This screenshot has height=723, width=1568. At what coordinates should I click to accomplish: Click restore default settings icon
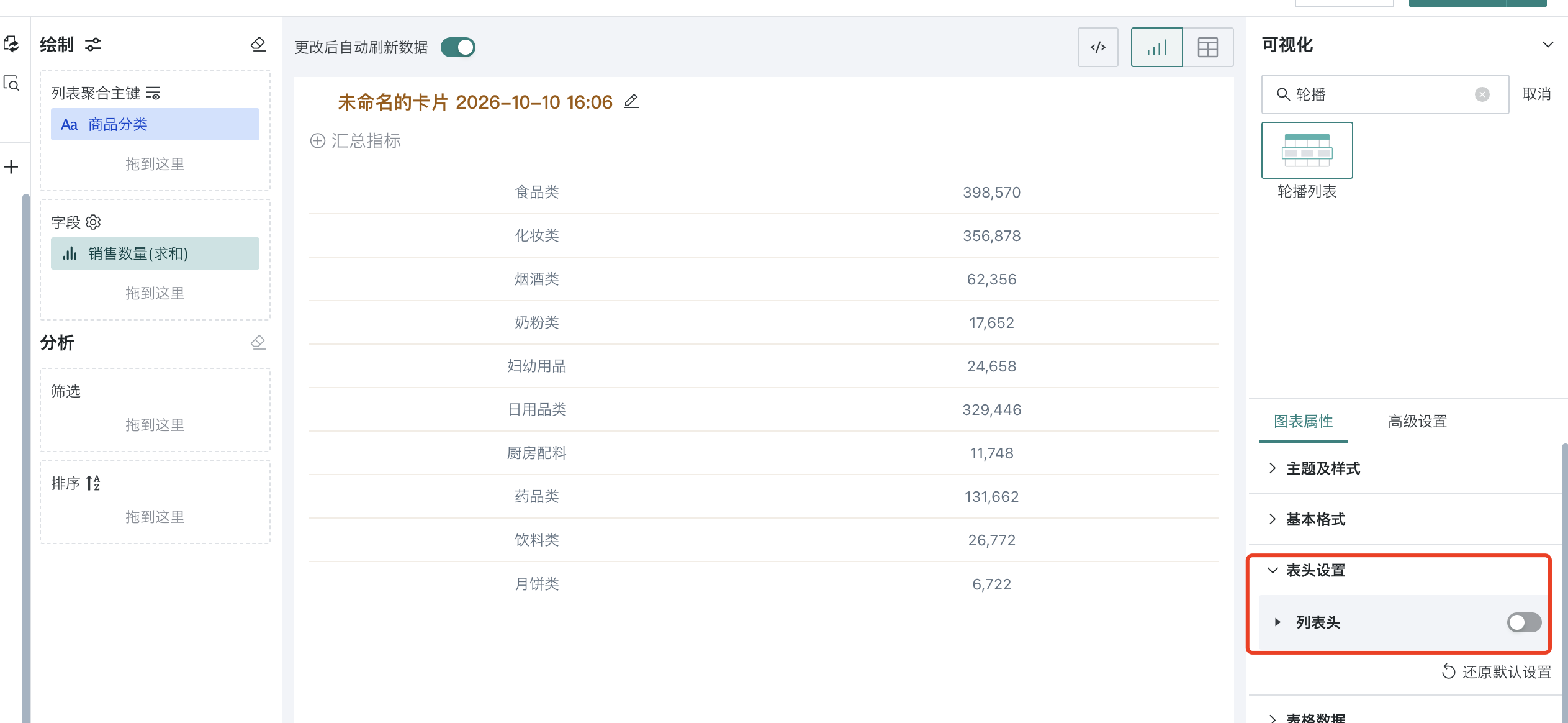click(1448, 671)
